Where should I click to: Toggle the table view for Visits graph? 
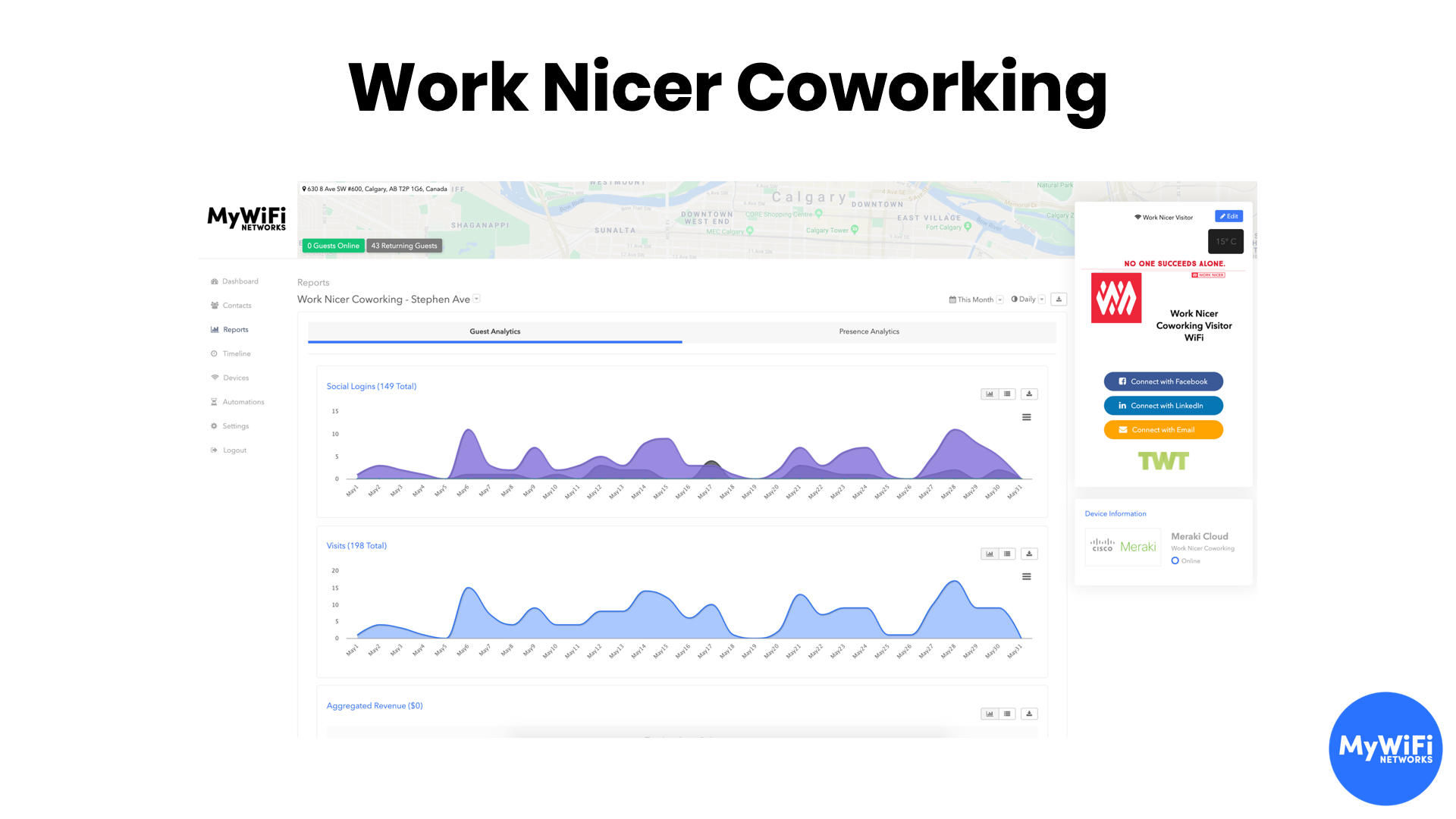point(1008,553)
